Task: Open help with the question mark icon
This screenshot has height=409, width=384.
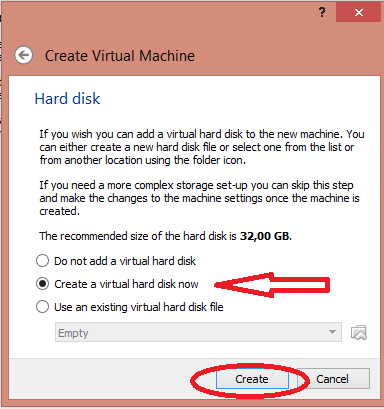Action: coord(322,12)
